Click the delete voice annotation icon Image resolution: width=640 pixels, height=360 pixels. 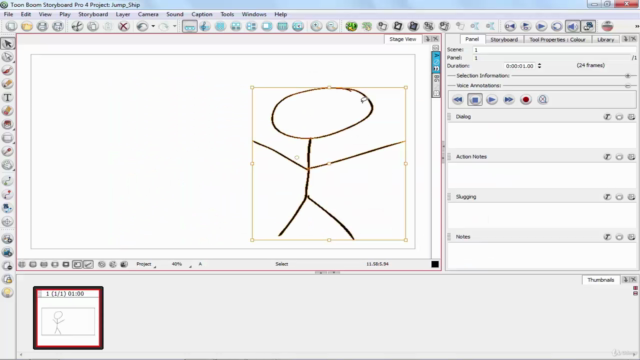pyautogui.click(x=542, y=100)
